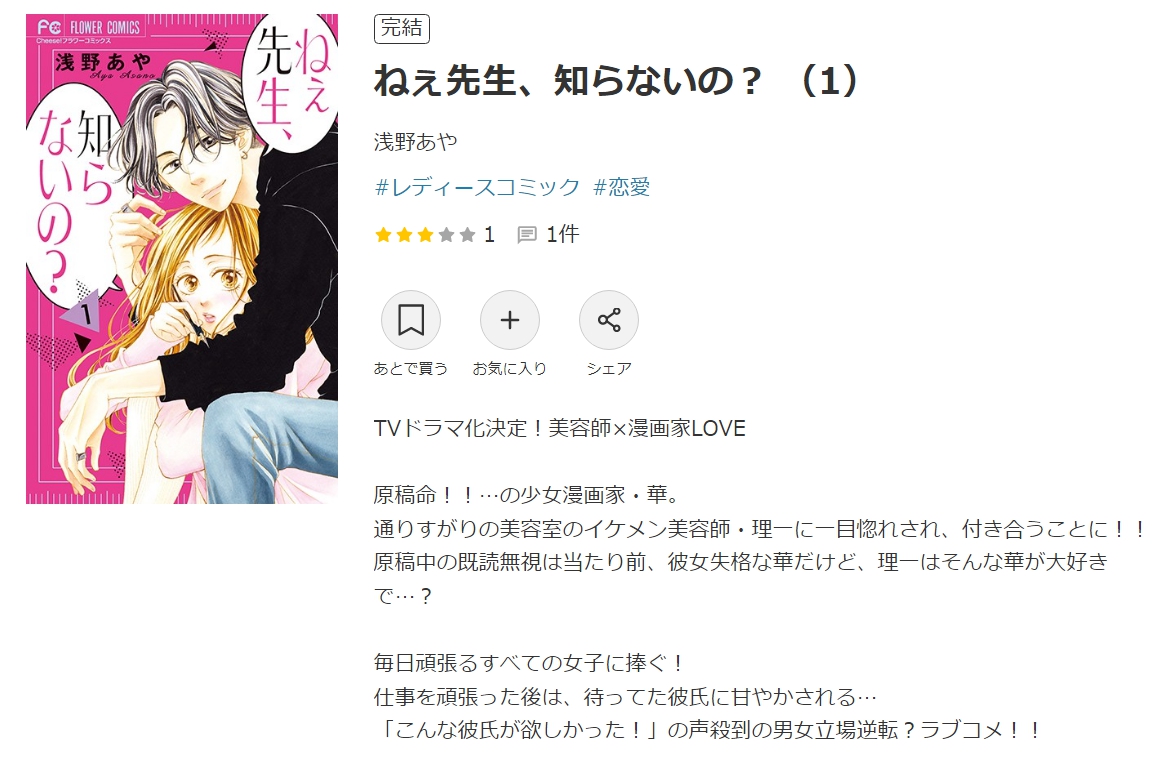1154x759 pixels.
Task: Select the fifth gray rating star
Action: point(467,235)
